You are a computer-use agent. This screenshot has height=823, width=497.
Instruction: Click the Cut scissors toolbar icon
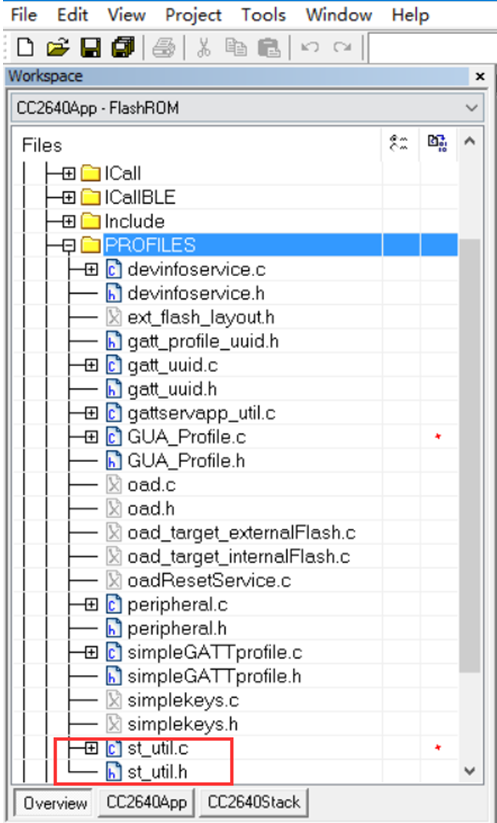coord(204,48)
